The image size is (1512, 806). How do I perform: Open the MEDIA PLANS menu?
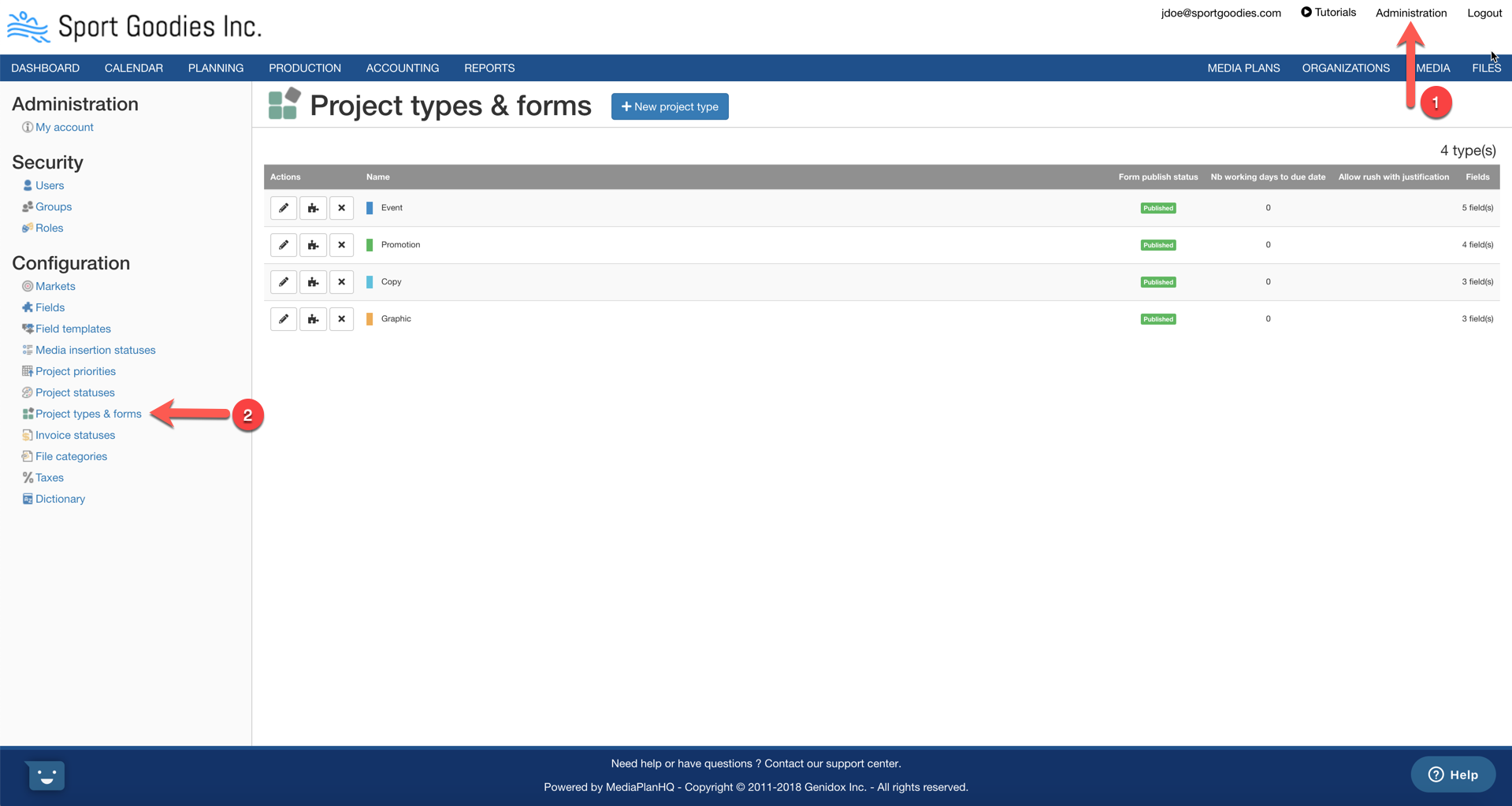pos(1243,68)
